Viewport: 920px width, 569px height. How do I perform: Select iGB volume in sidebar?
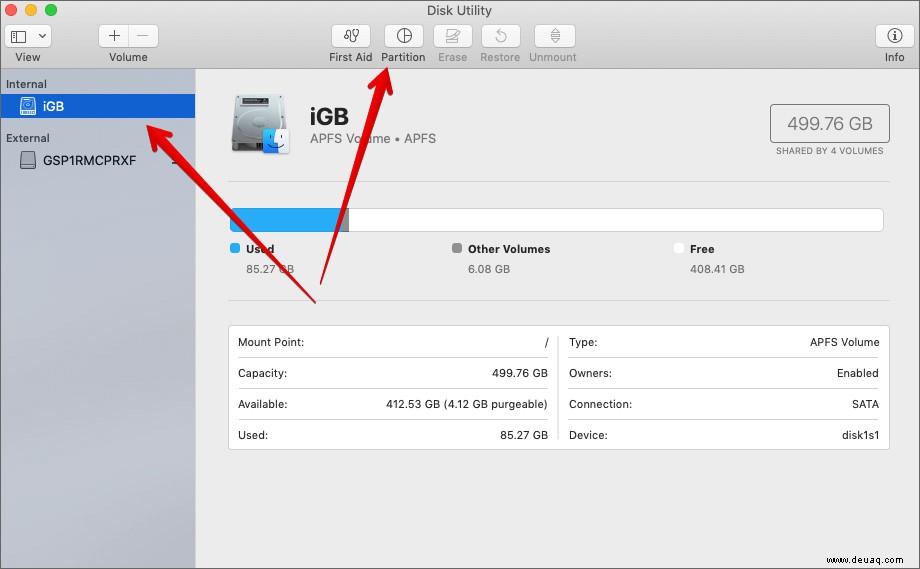[97, 106]
